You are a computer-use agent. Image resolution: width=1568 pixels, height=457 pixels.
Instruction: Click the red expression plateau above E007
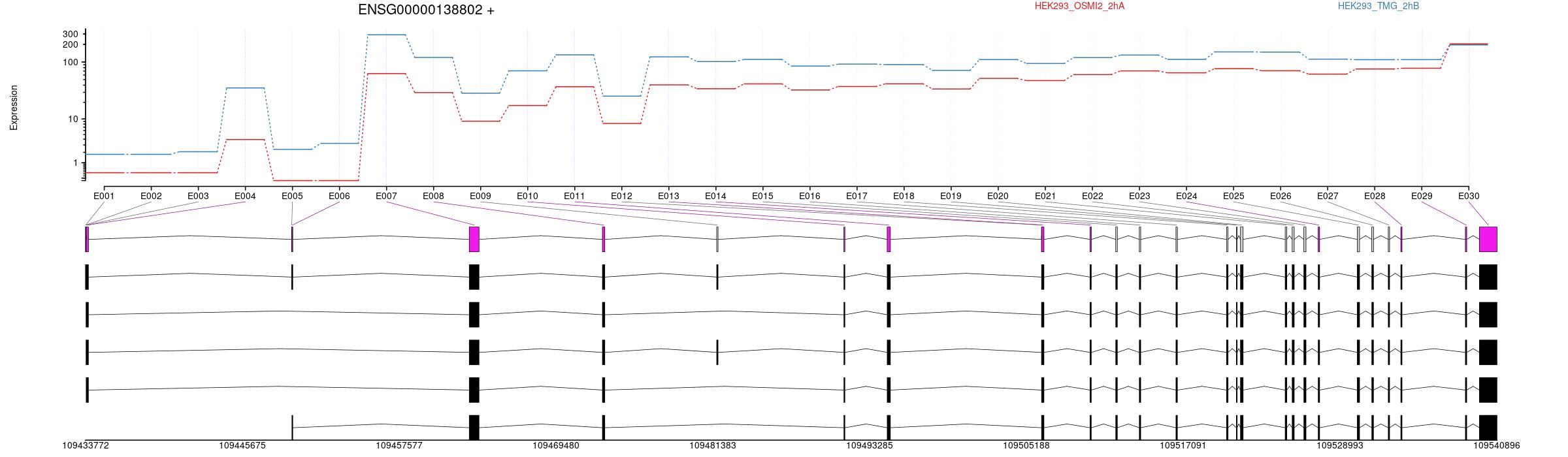(386, 74)
